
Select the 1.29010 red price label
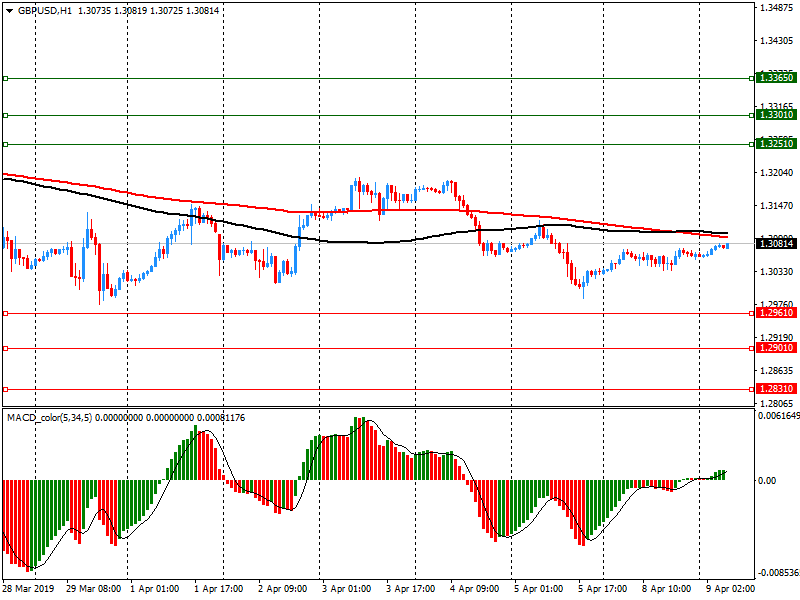776,348
